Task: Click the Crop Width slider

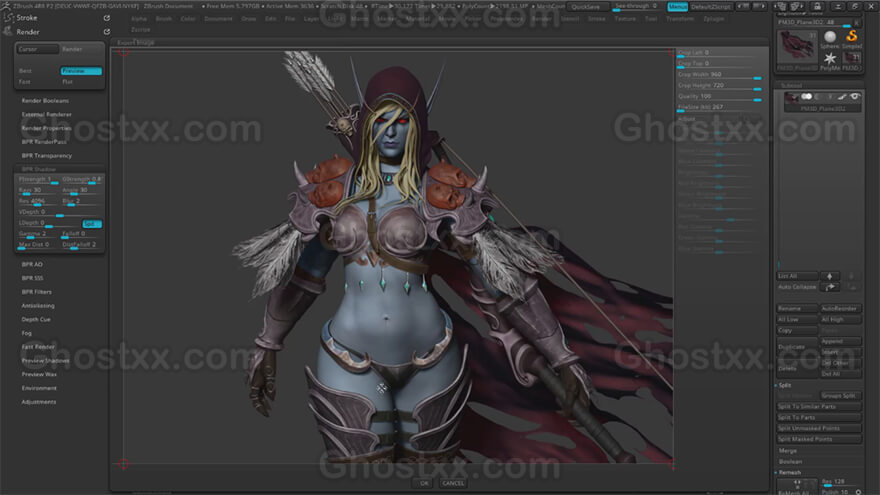Action: 719,75
